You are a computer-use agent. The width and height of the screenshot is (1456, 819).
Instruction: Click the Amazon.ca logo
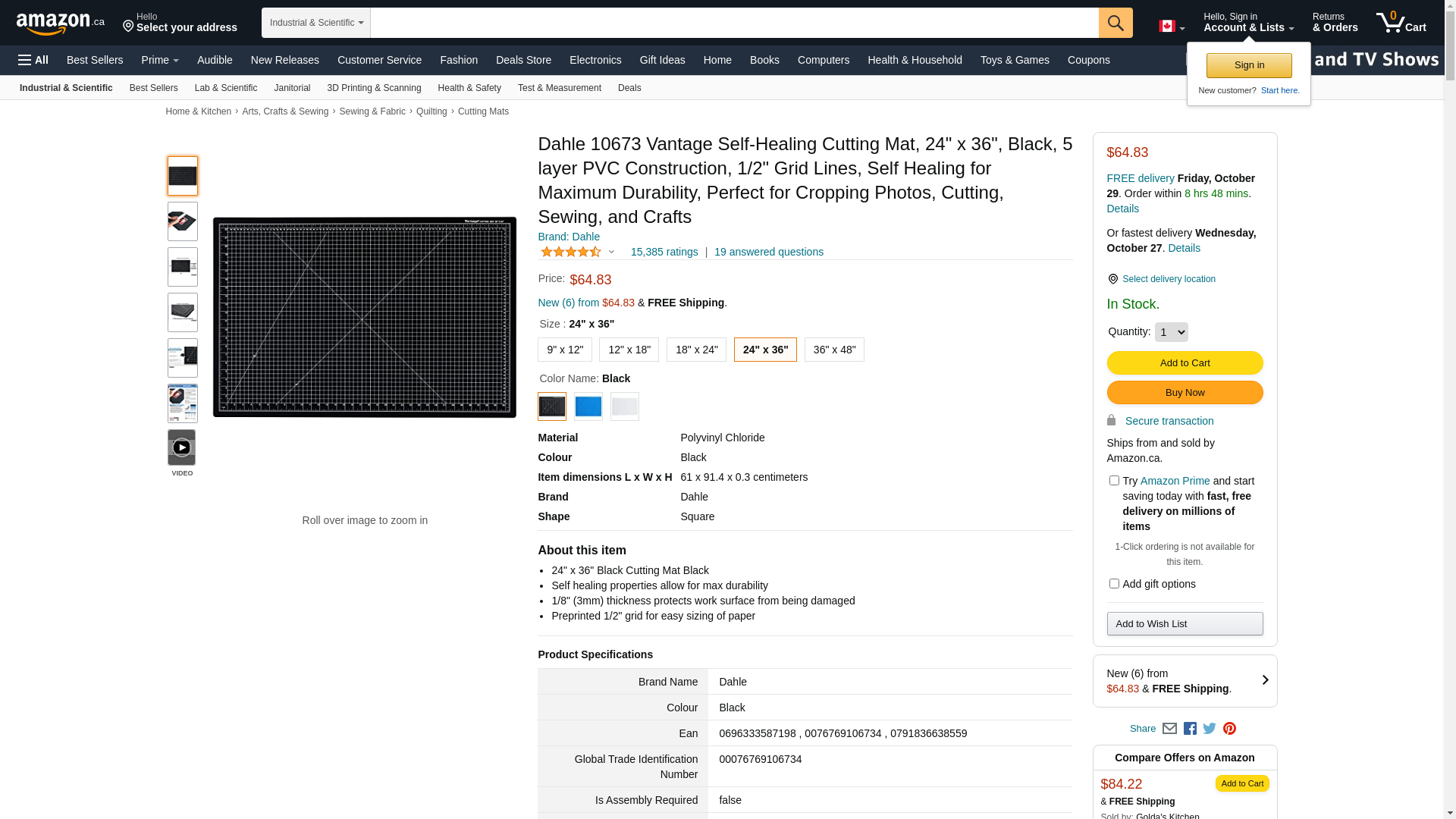point(60,24)
